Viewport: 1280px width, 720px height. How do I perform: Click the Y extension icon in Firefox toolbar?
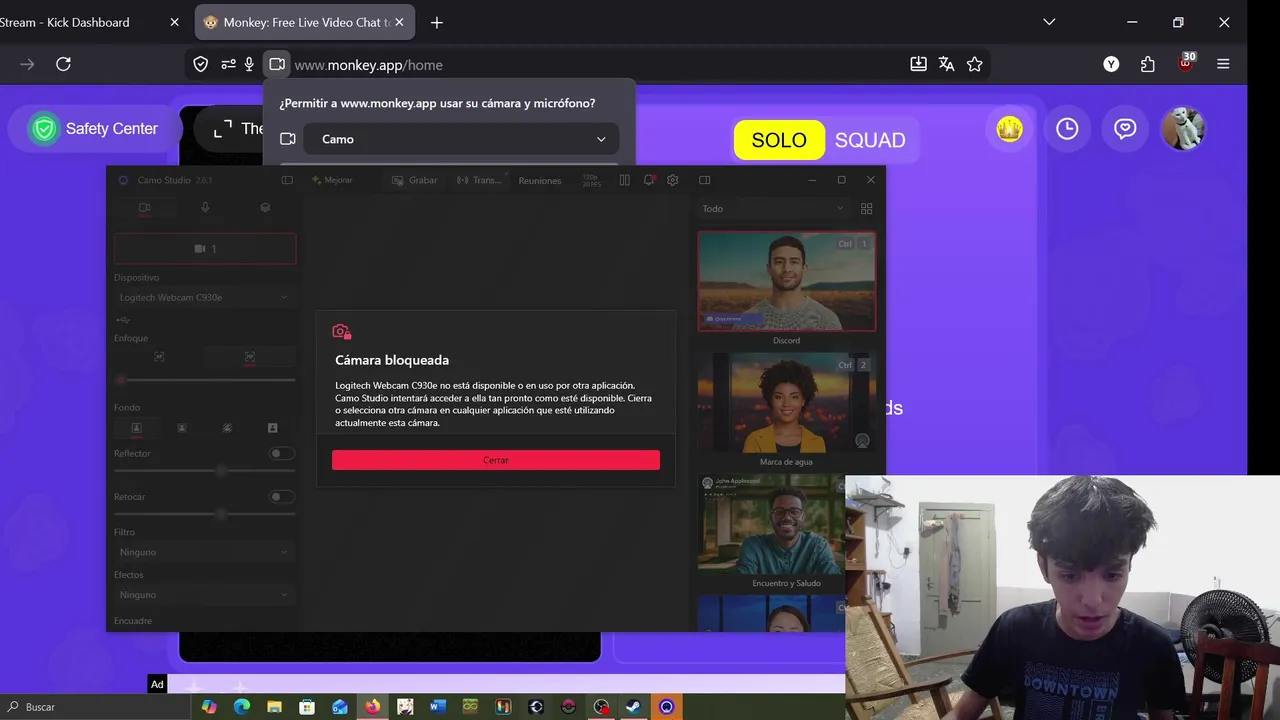click(x=1111, y=64)
